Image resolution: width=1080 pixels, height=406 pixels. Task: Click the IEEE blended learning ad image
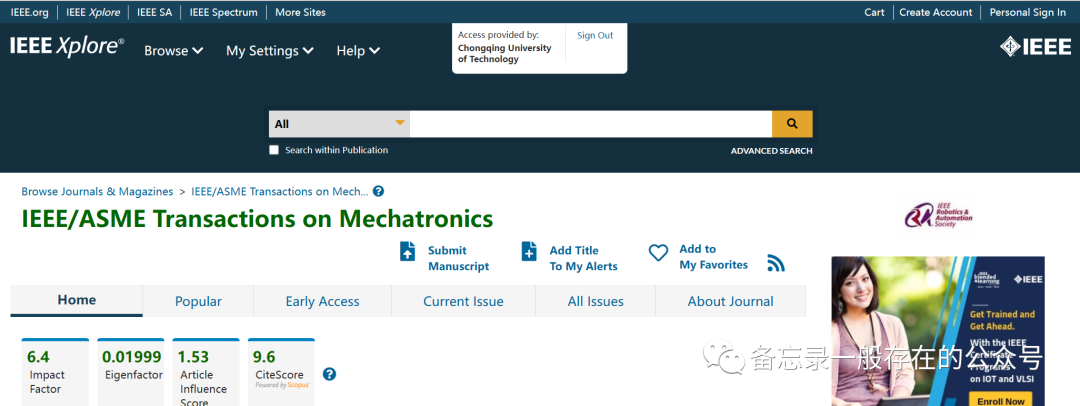click(938, 331)
